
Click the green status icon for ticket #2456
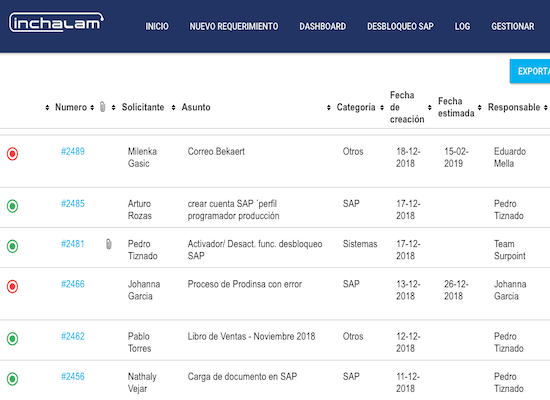click(12, 379)
